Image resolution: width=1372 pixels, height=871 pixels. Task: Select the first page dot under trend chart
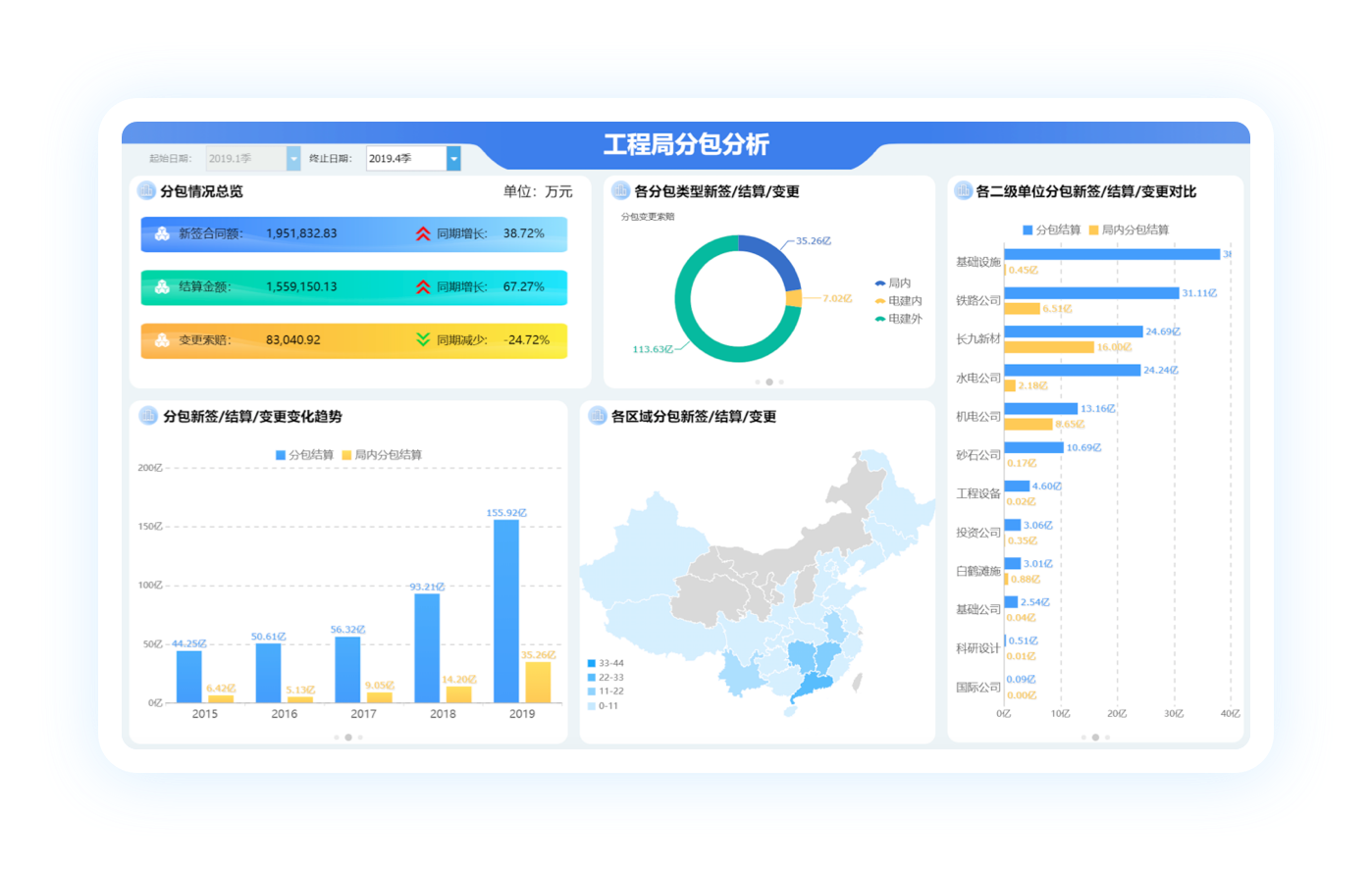[337, 738]
